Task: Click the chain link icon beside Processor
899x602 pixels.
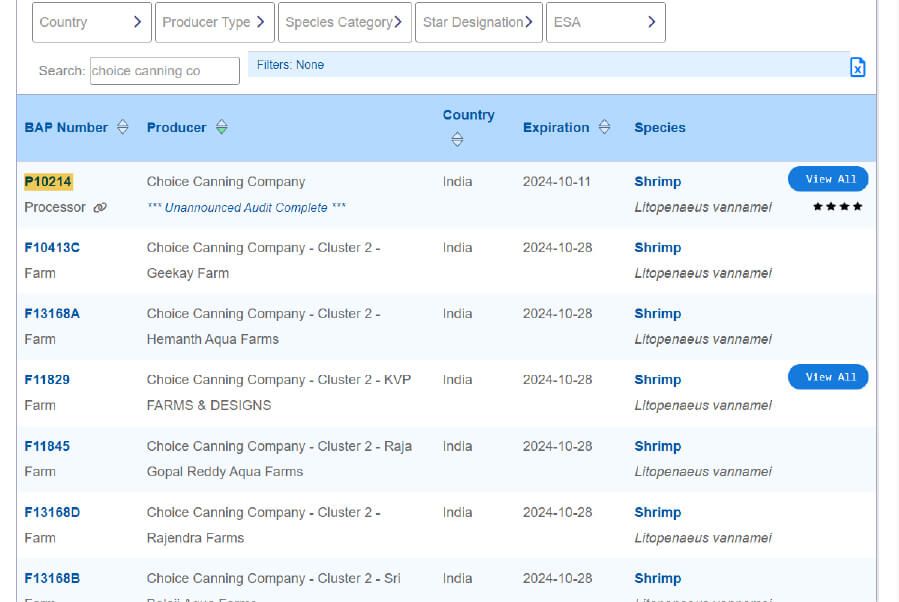Action: (100, 208)
